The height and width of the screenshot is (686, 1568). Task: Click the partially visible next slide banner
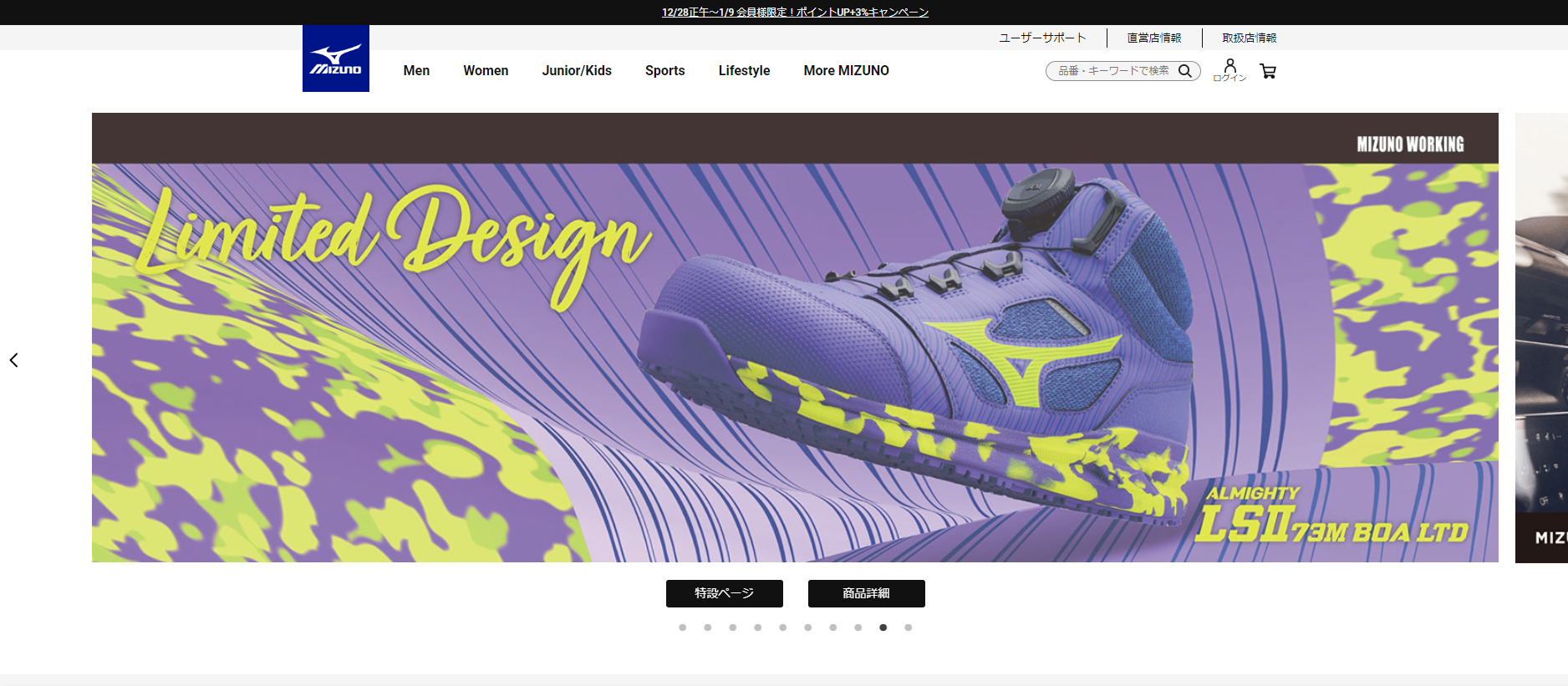pyautogui.click(x=1541, y=338)
